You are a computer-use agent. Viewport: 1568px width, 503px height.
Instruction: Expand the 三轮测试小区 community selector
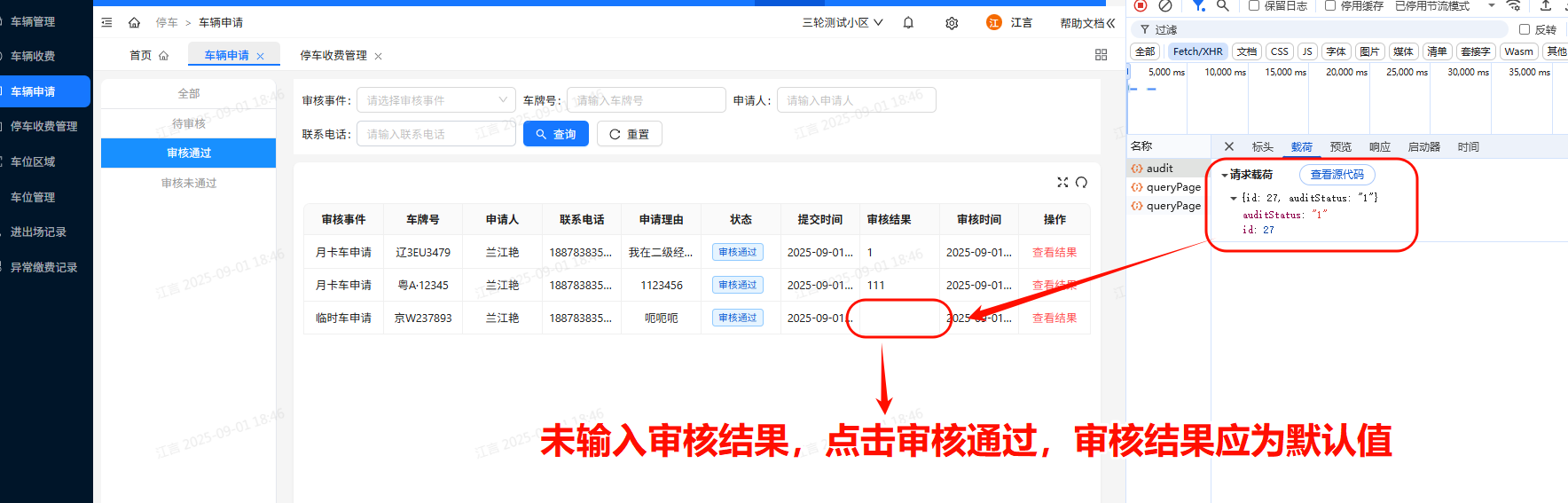click(842, 23)
